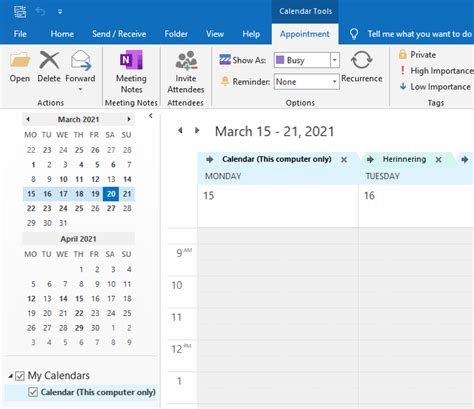Go to next month in the date navigator

pyautogui.click(x=129, y=119)
